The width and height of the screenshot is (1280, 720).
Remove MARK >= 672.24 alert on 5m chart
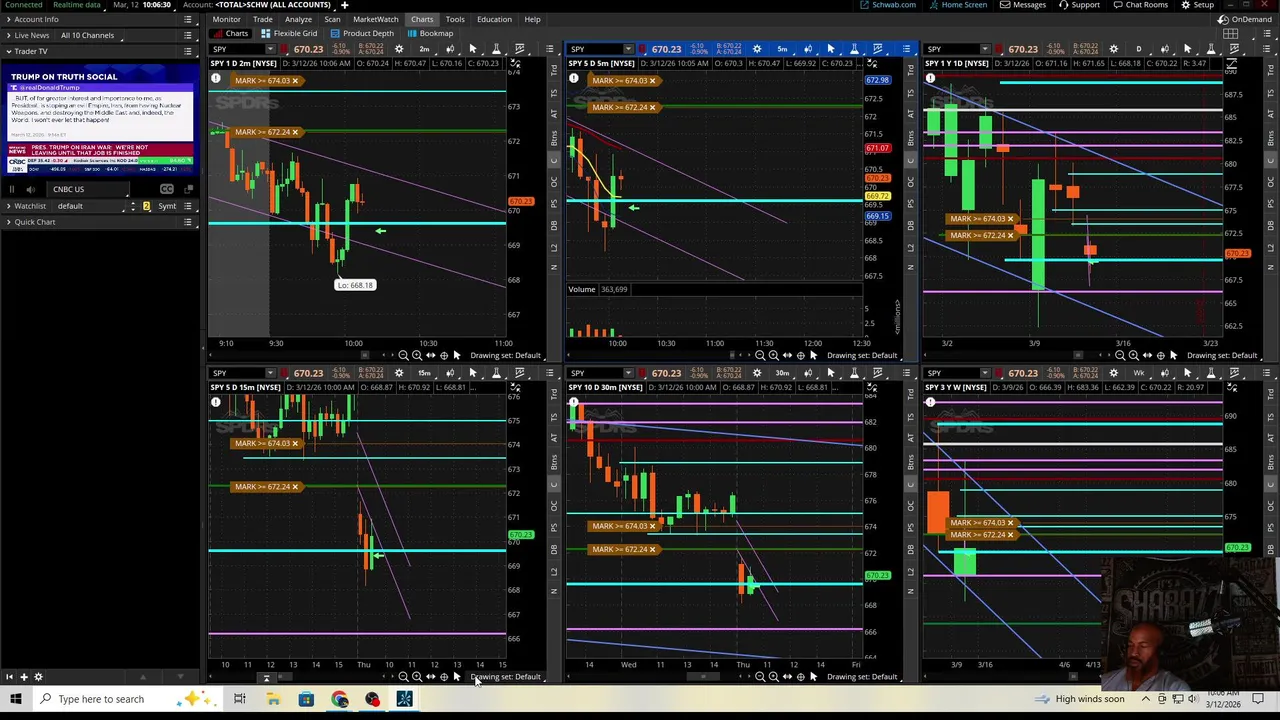[x=653, y=107]
